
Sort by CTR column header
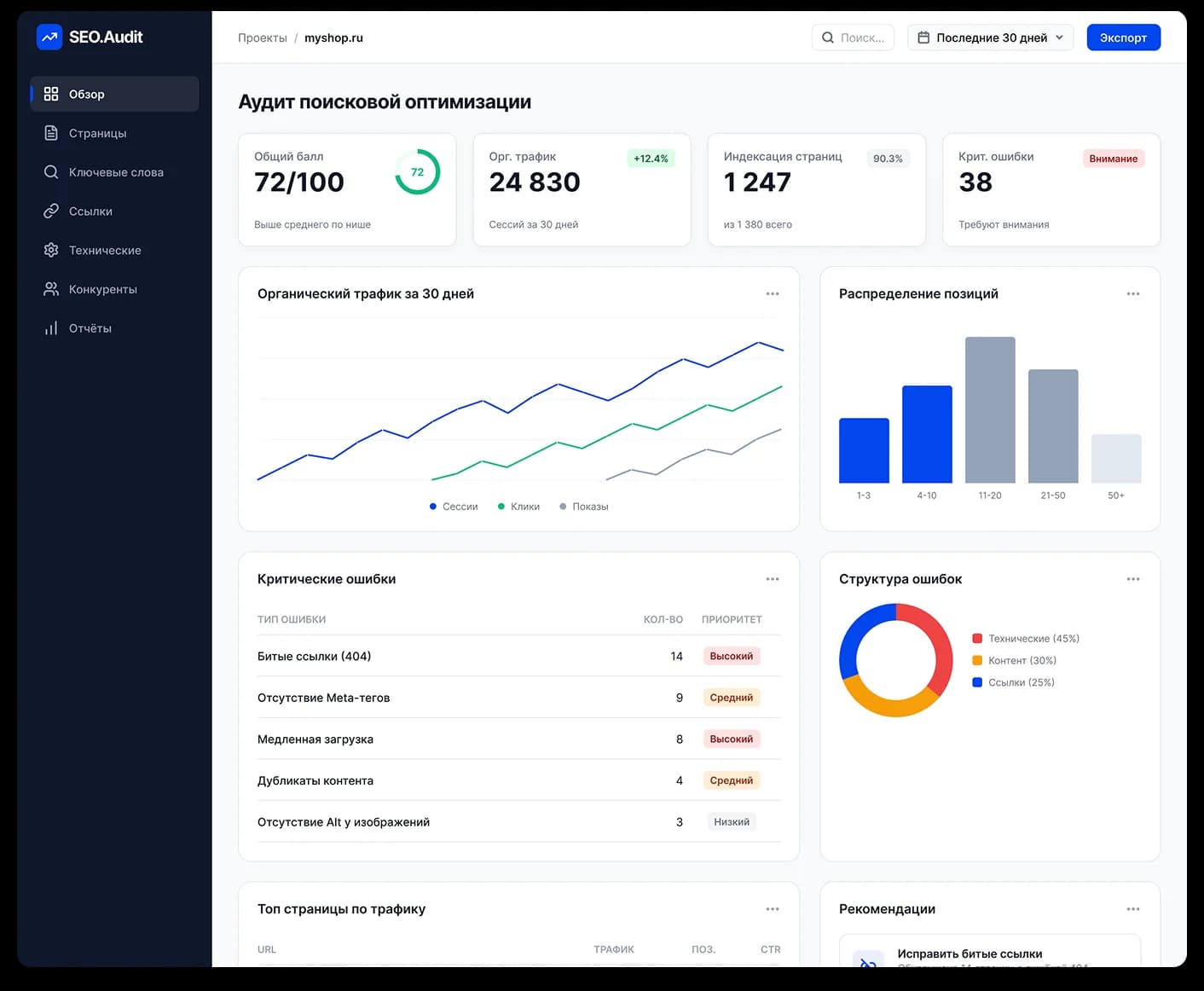[x=771, y=949]
